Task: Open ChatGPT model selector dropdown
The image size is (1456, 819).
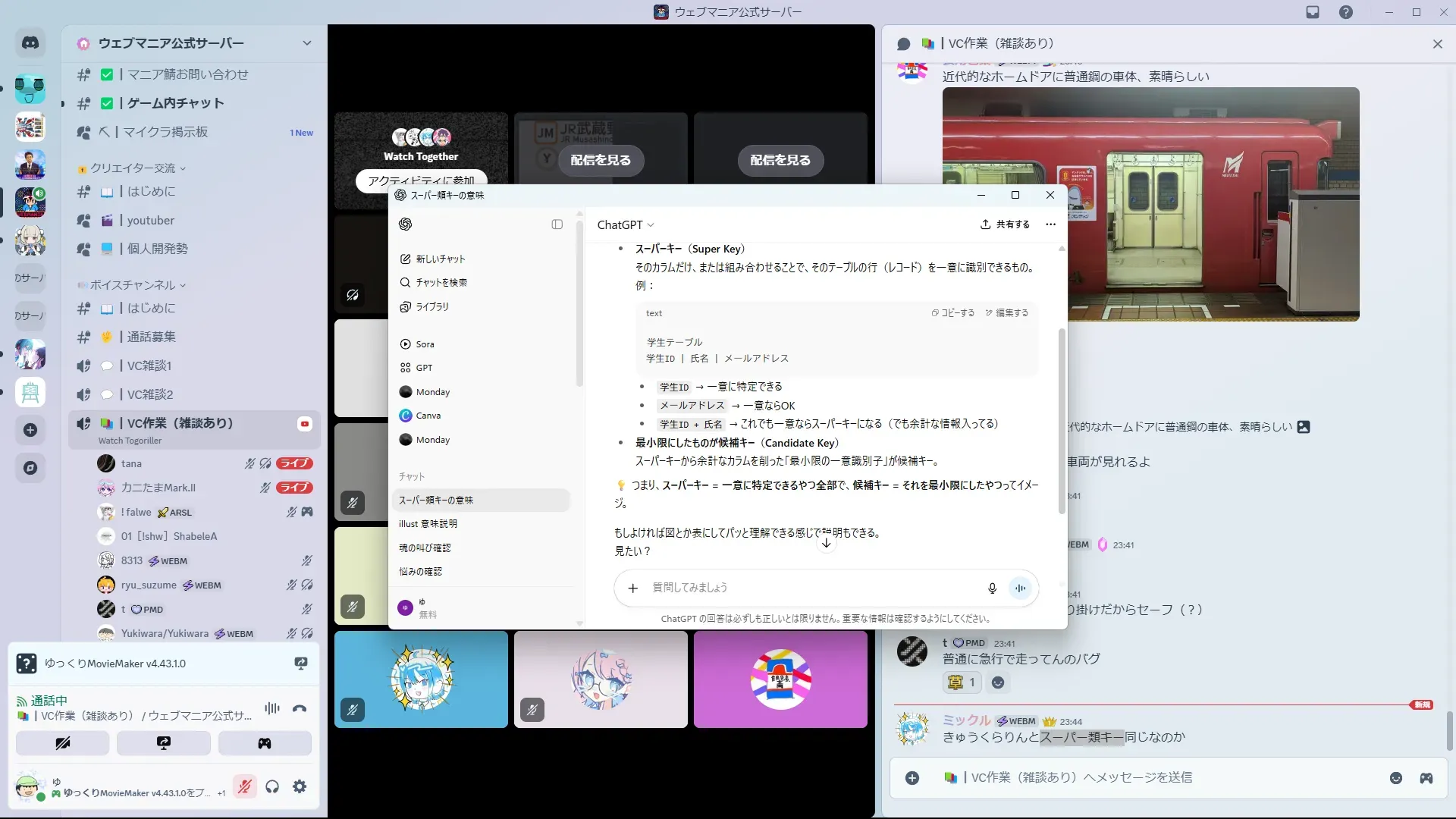Action: (x=625, y=225)
